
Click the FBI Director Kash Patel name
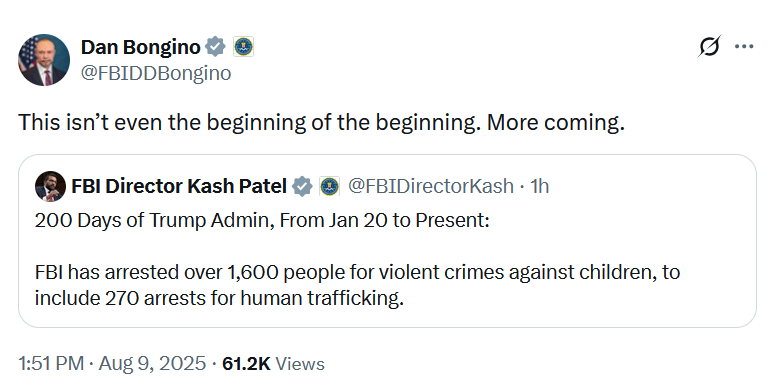(x=179, y=186)
